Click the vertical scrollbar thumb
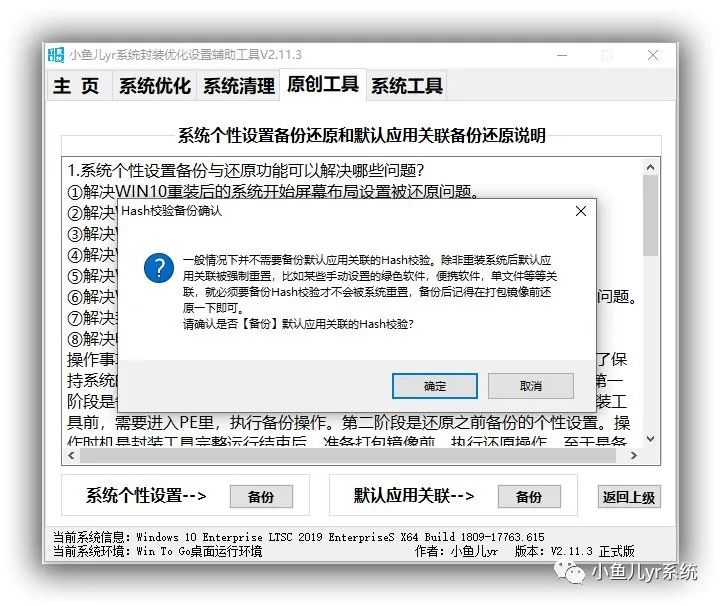The width and height of the screenshot is (721, 606). [650, 215]
